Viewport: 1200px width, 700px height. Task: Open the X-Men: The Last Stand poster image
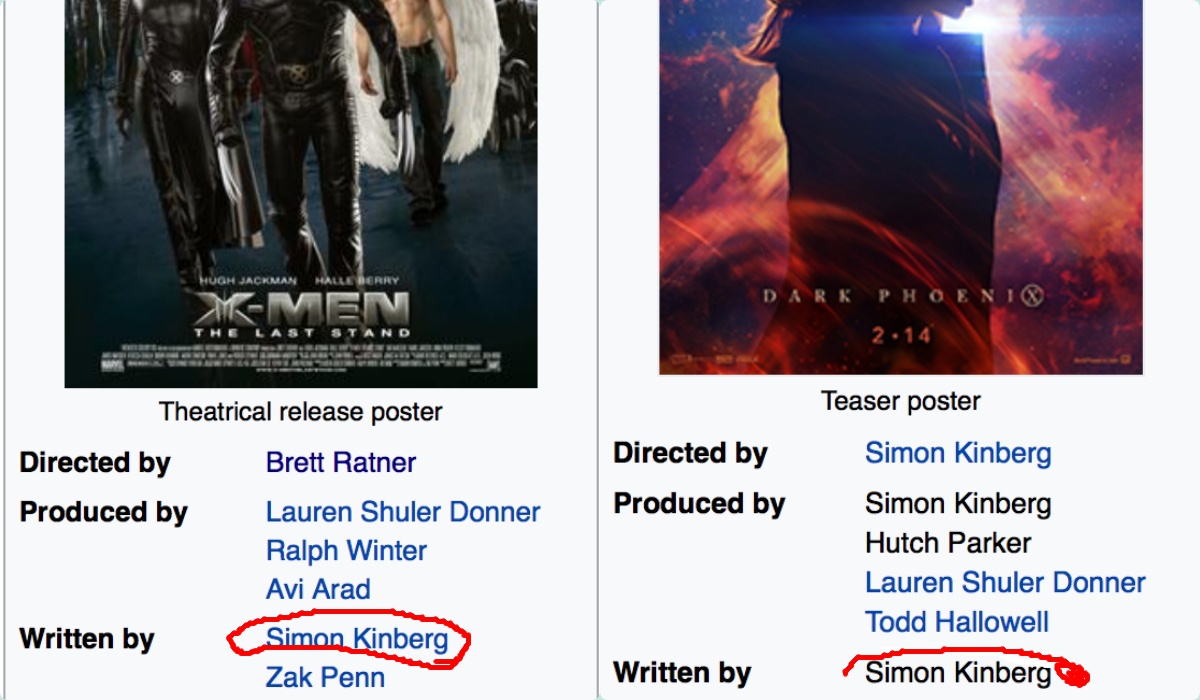(300, 190)
